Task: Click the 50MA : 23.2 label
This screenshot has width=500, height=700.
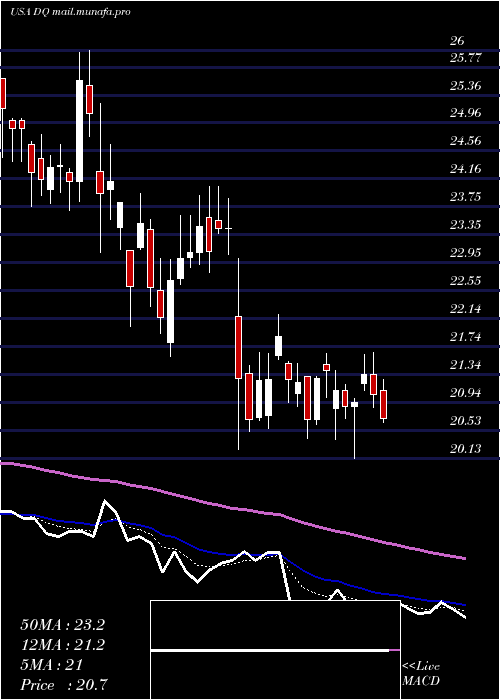Action: coord(62,625)
